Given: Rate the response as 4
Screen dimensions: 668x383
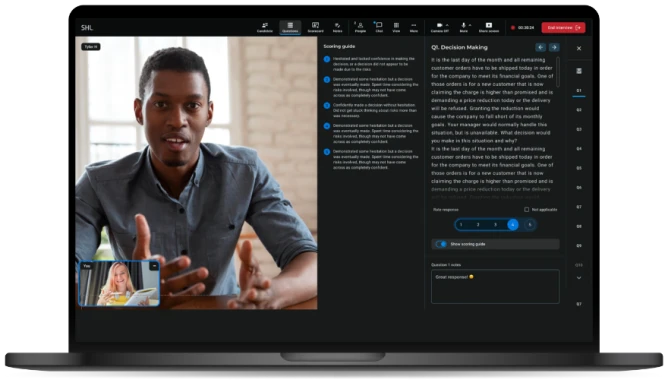Looking at the screenshot, I should pyautogui.click(x=513, y=225).
